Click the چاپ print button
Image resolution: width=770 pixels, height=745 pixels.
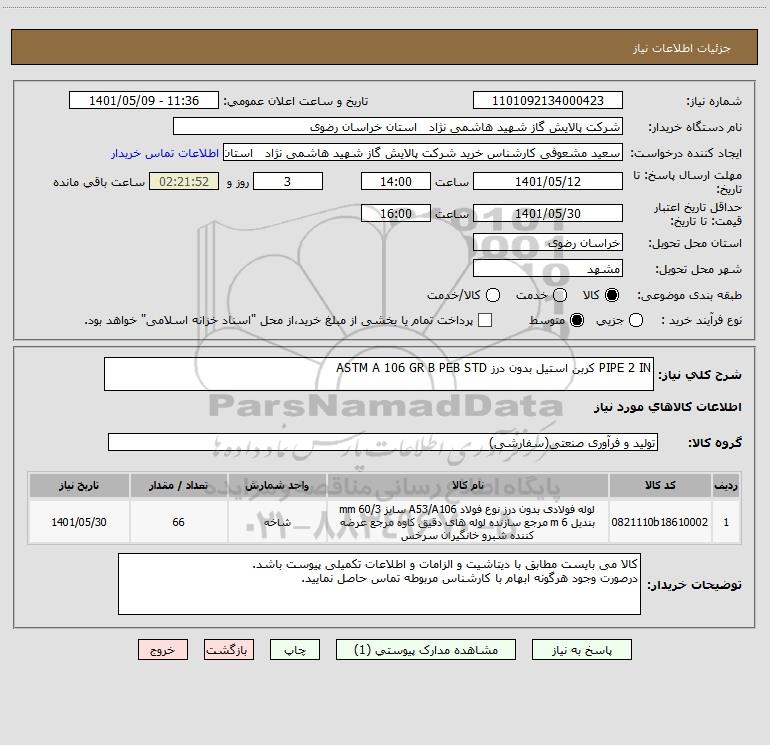tap(295, 650)
